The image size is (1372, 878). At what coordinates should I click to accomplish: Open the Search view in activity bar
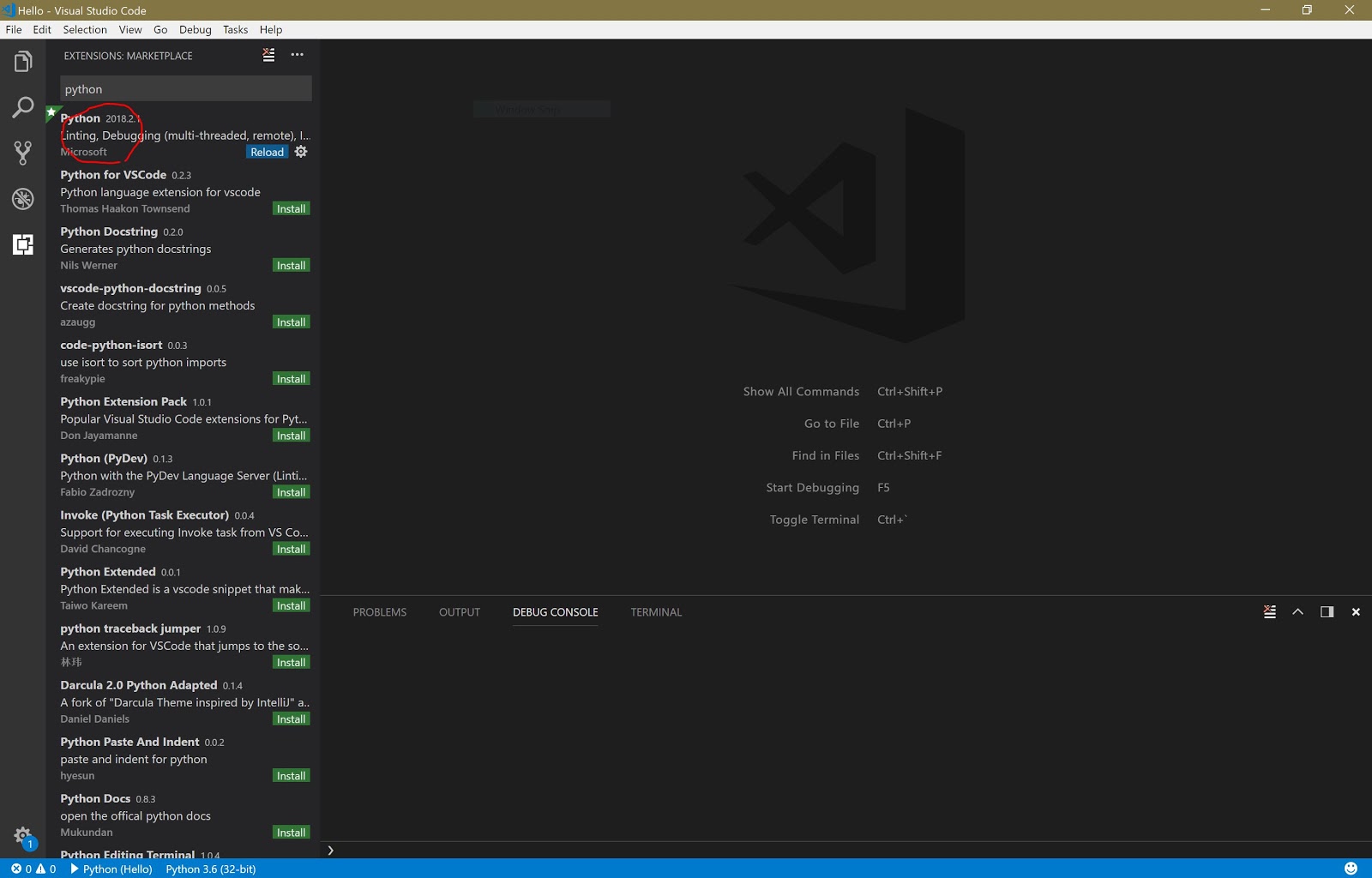coord(23,107)
